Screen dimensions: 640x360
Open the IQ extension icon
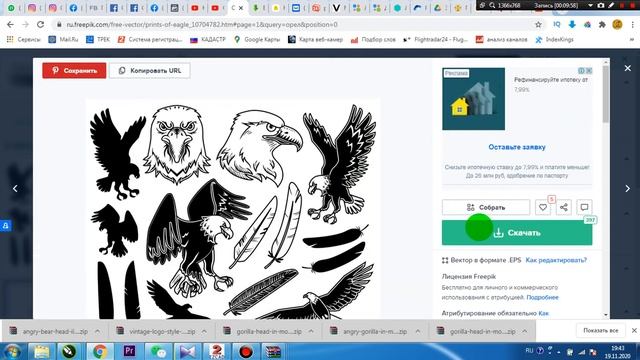557,24
